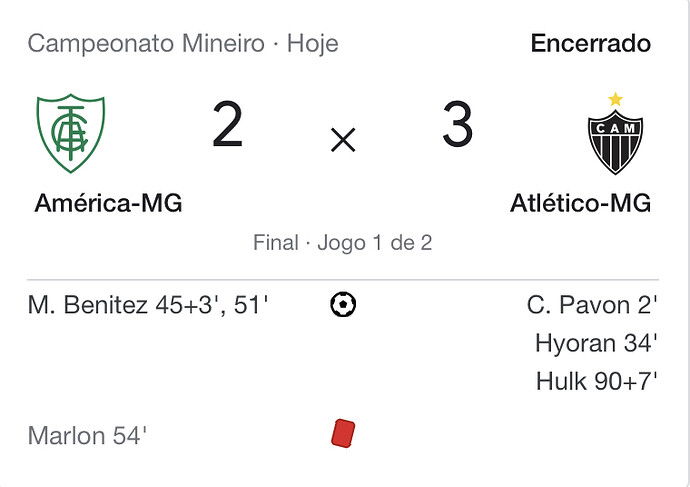Image resolution: width=690 pixels, height=487 pixels.
Task: Click scorer Hulk 90+7'
Action: pos(597,381)
